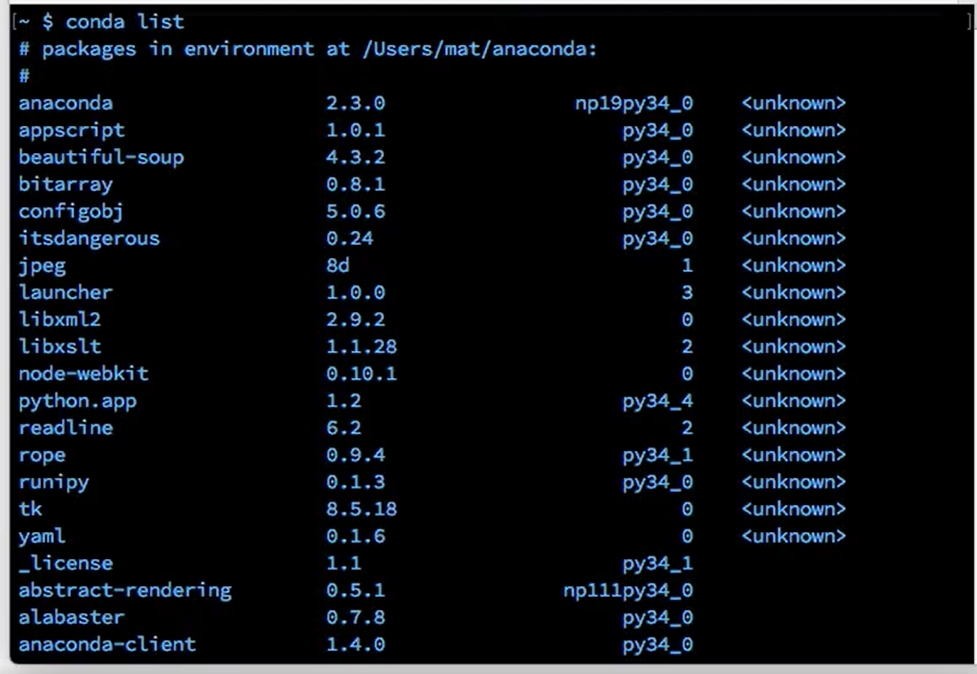Click the tk version 8.5.18
Image resolution: width=977 pixels, height=674 pixels.
tap(361, 508)
